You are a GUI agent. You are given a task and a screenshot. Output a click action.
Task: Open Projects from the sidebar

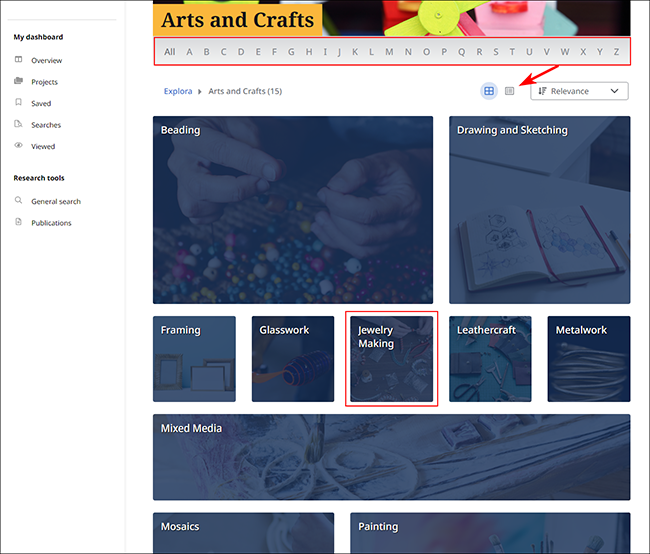[x=44, y=82]
